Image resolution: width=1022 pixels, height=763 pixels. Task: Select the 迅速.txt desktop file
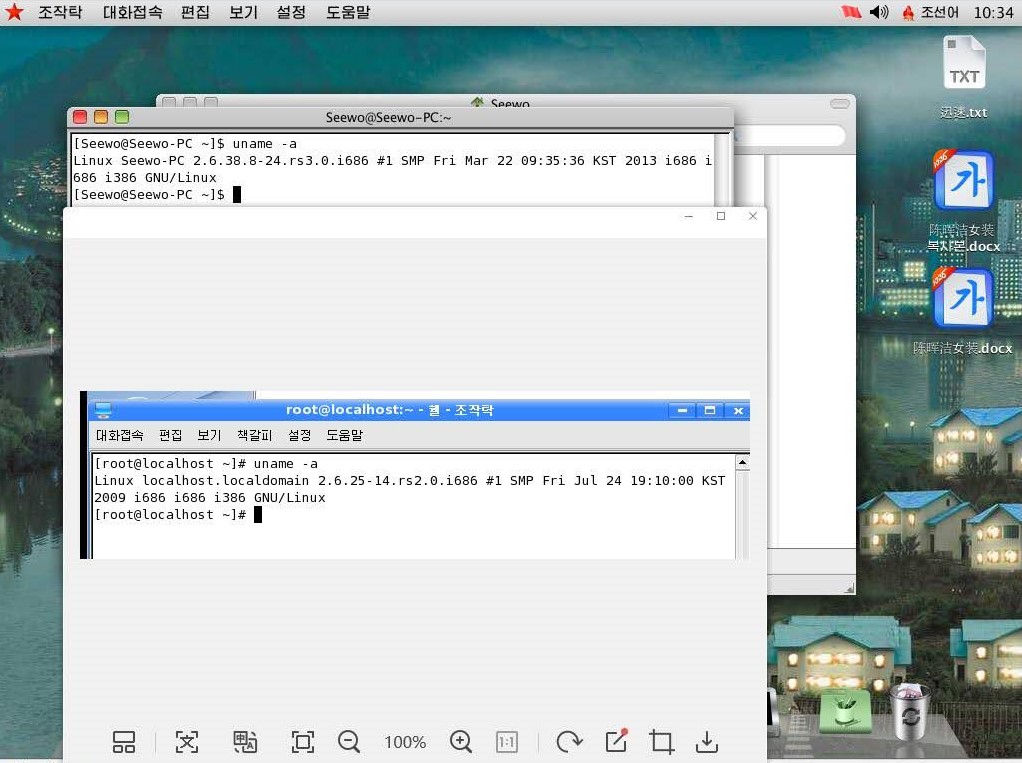pos(963,77)
